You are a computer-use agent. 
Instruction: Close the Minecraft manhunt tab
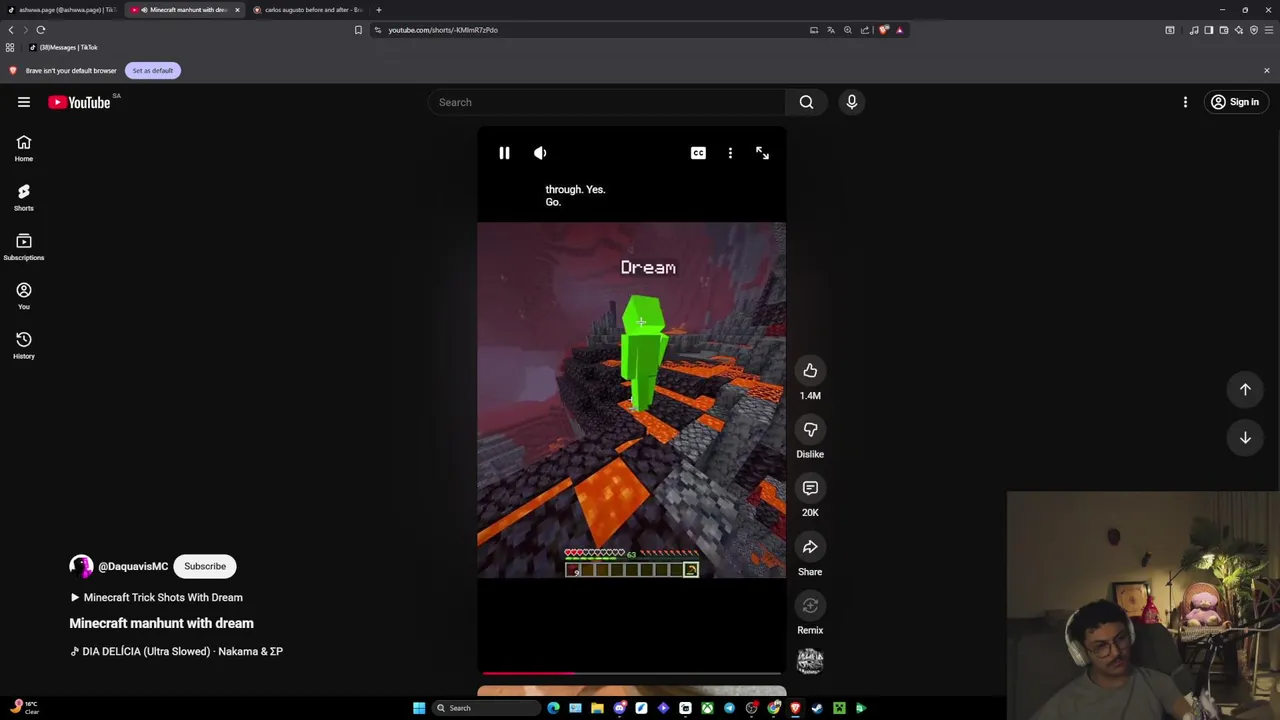pyautogui.click(x=237, y=10)
